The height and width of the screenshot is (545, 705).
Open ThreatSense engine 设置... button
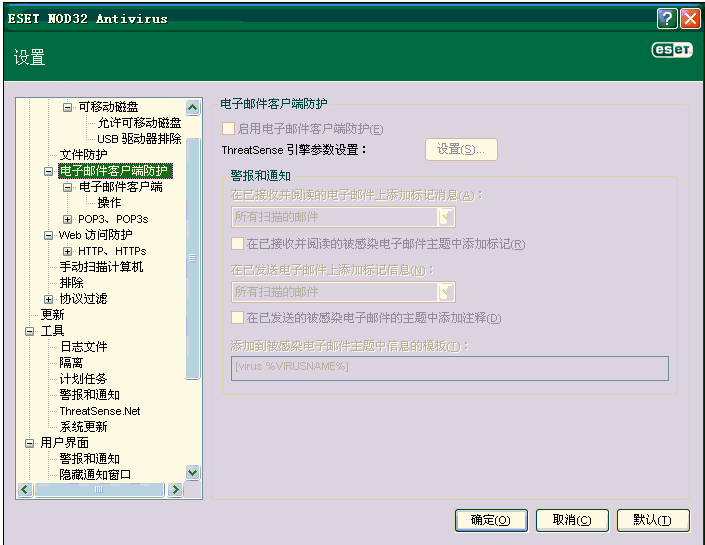click(x=461, y=150)
